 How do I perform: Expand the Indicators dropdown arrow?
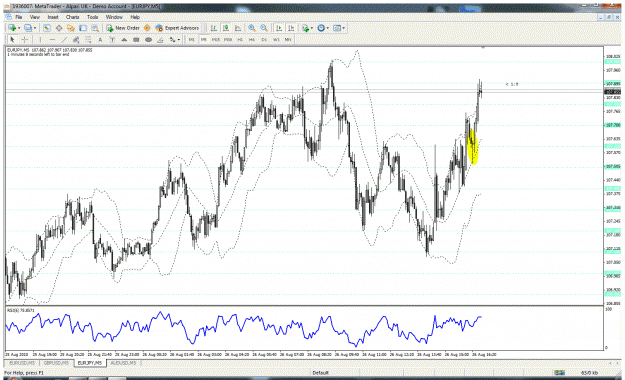(x=312, y=28)
